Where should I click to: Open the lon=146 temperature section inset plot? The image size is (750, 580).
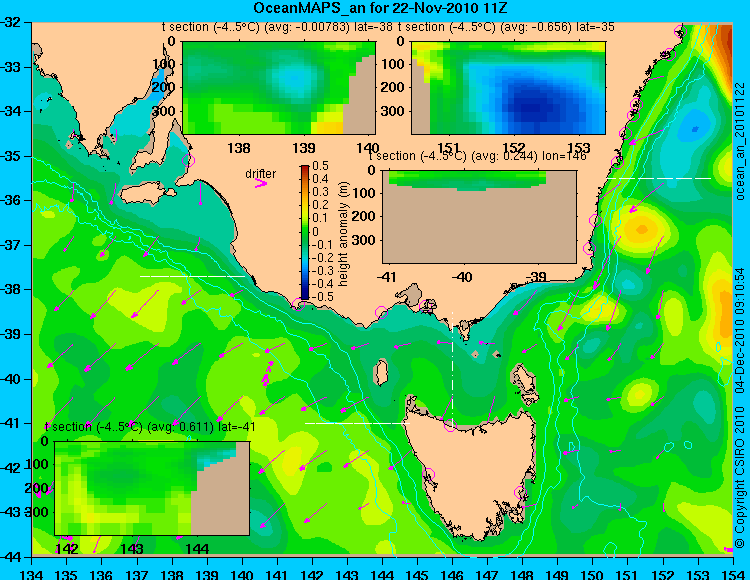click(x=479, y=217)
